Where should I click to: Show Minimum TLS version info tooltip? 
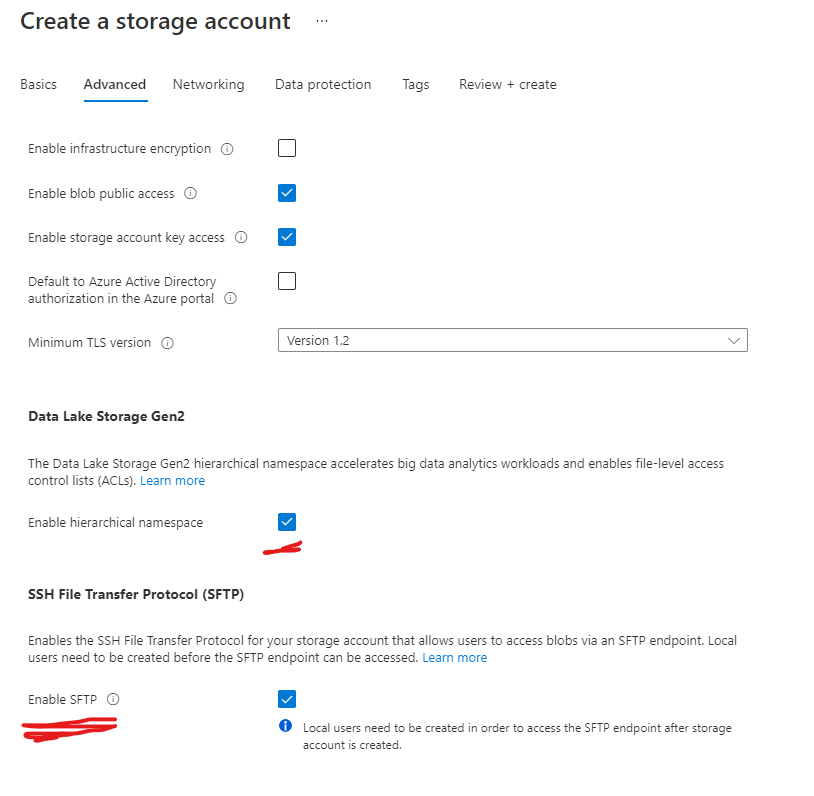coord(167,343)
